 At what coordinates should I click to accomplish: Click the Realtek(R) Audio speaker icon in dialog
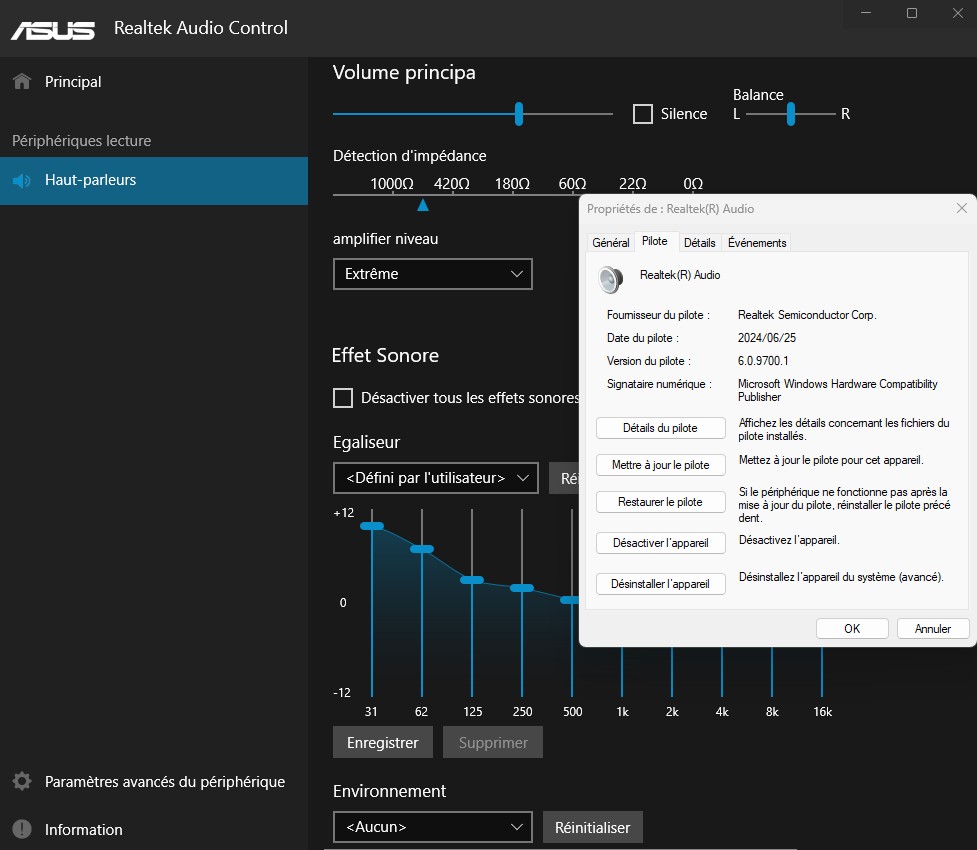pyautogui.click(x=610, y=280)
